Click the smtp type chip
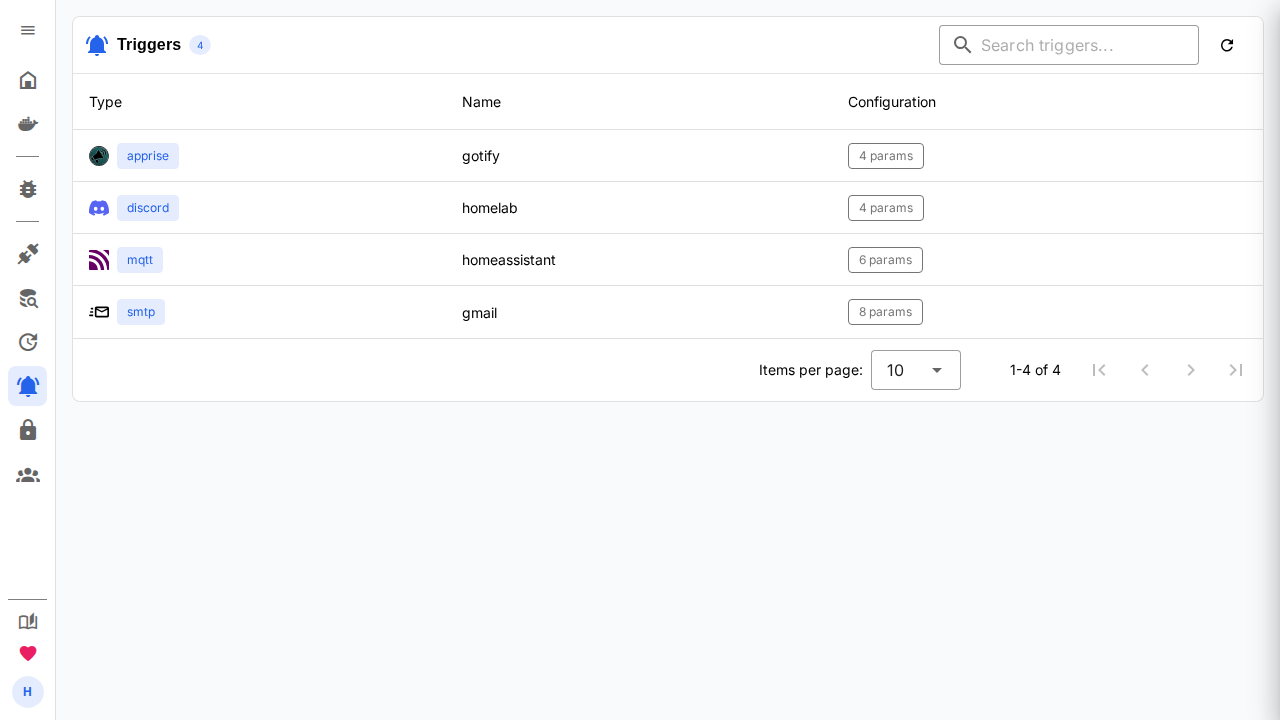The height and width of the screenshot is (720, 1280). [x=141, y=312]
